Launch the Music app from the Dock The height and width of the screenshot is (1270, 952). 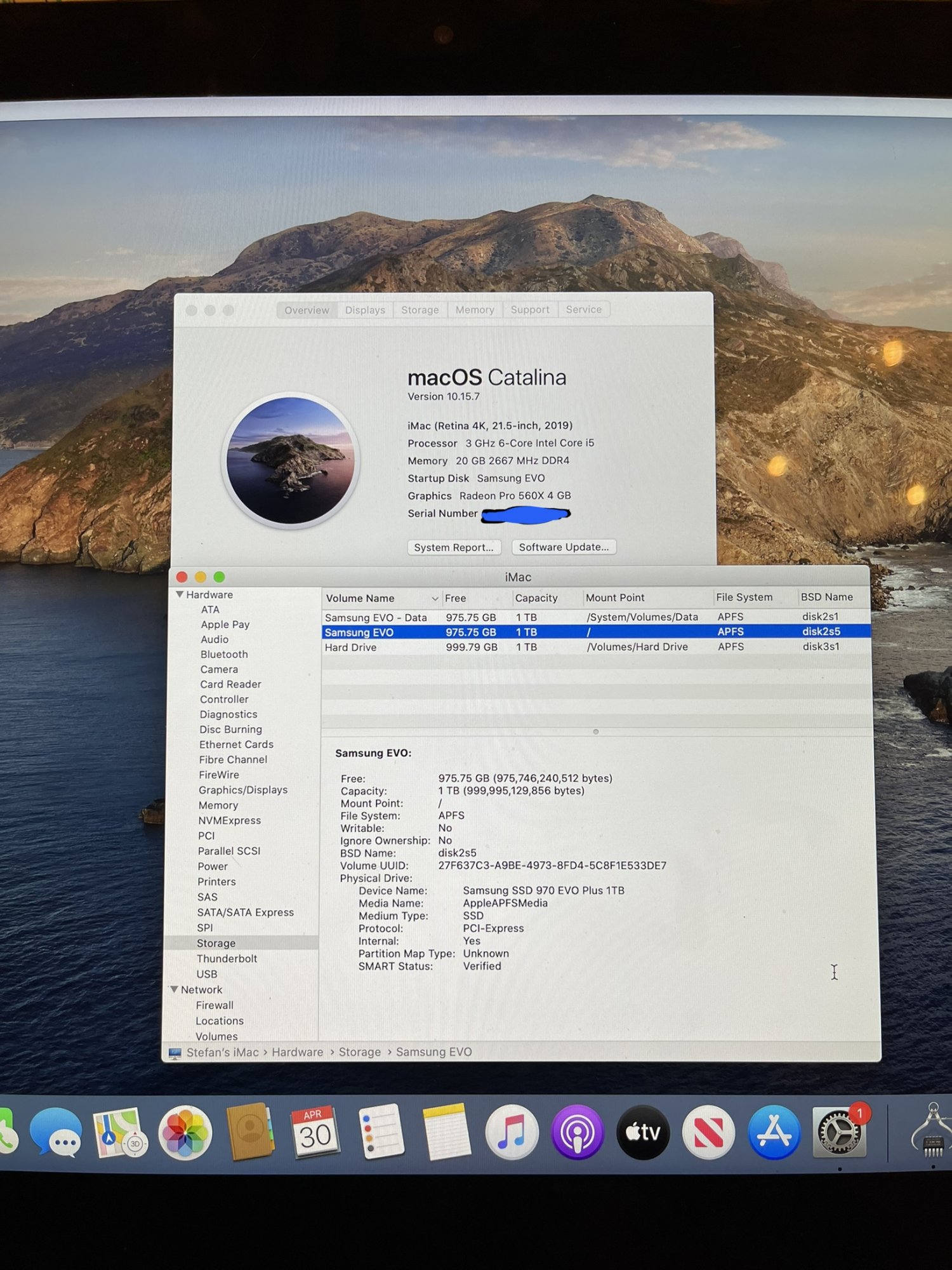tap(512, 1132)
